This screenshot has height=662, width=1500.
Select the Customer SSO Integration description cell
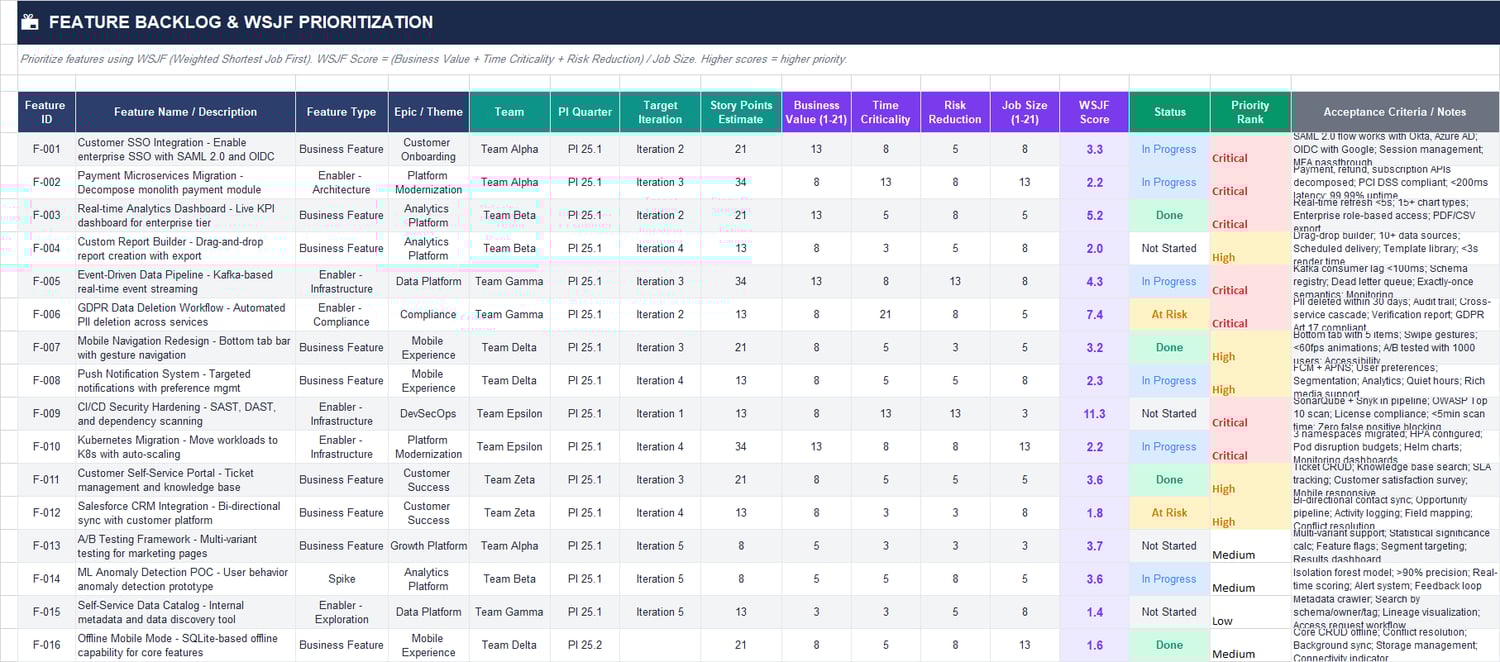(184, 149)
